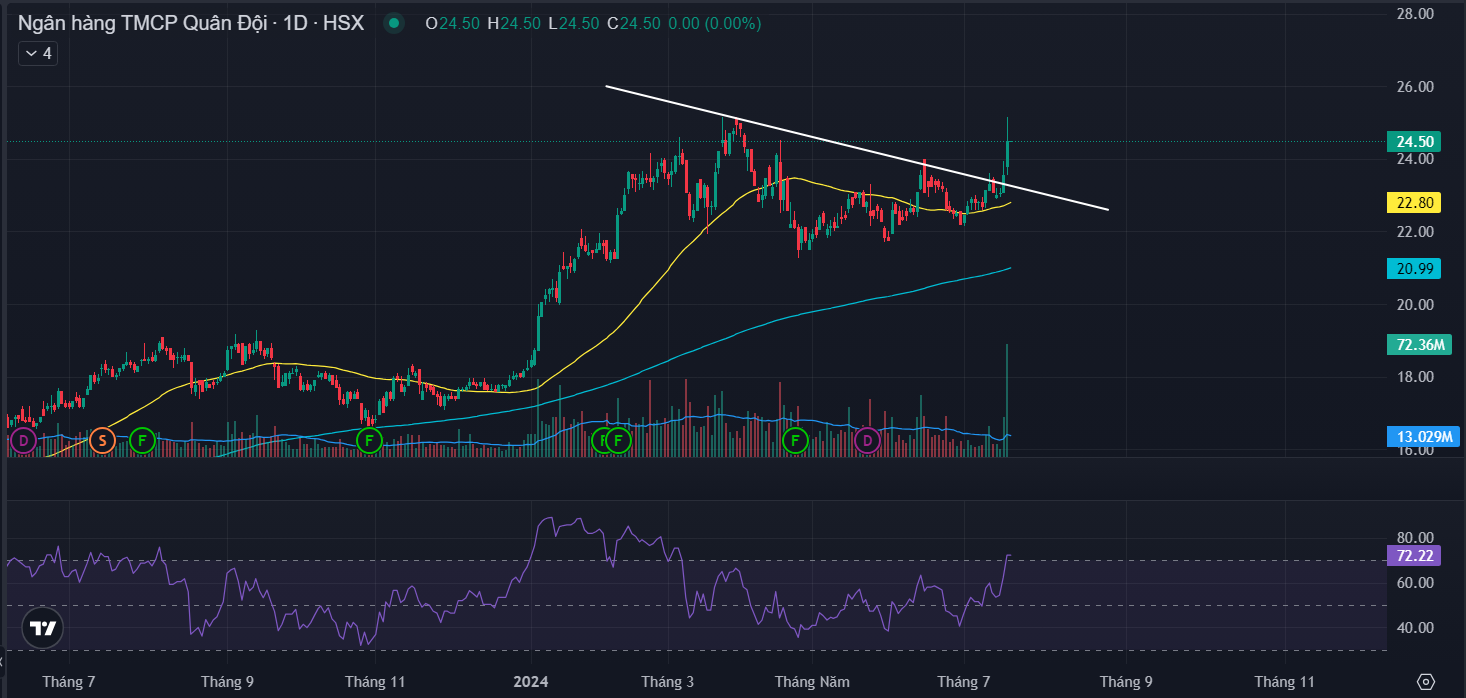1466x698 pixels.
Task: Click the yellow 22.80 moving average label
Action: click(1414, 203)
